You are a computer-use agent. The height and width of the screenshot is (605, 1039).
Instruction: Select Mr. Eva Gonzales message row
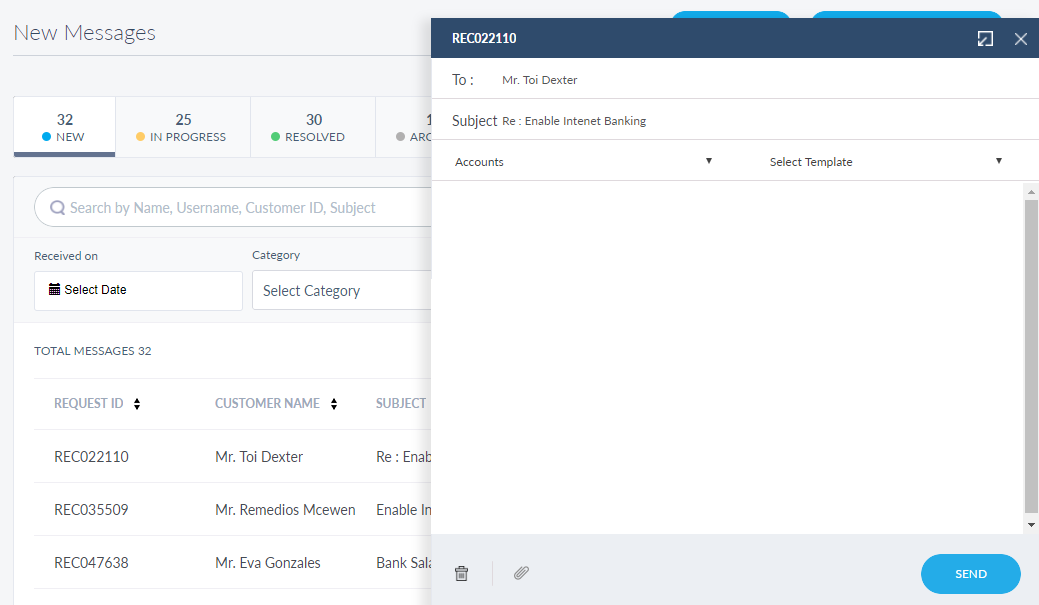click(267, 563)
